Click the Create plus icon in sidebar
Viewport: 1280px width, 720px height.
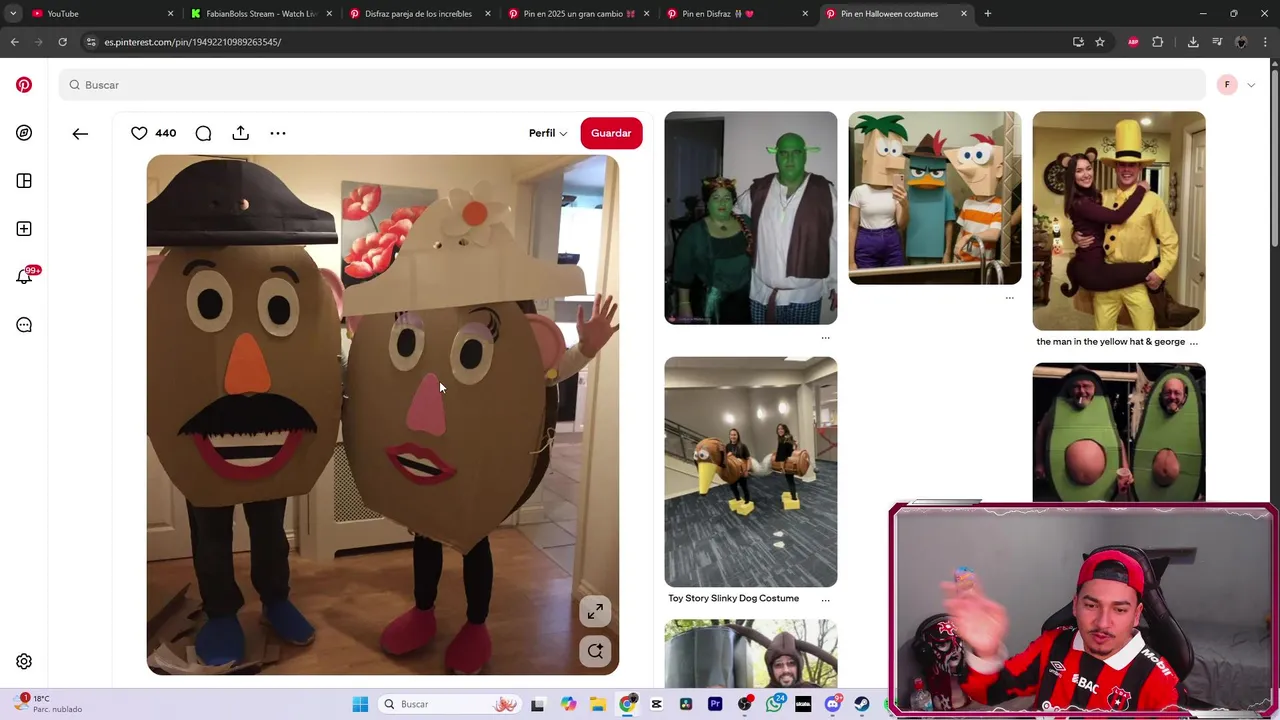tap(24, 229)
